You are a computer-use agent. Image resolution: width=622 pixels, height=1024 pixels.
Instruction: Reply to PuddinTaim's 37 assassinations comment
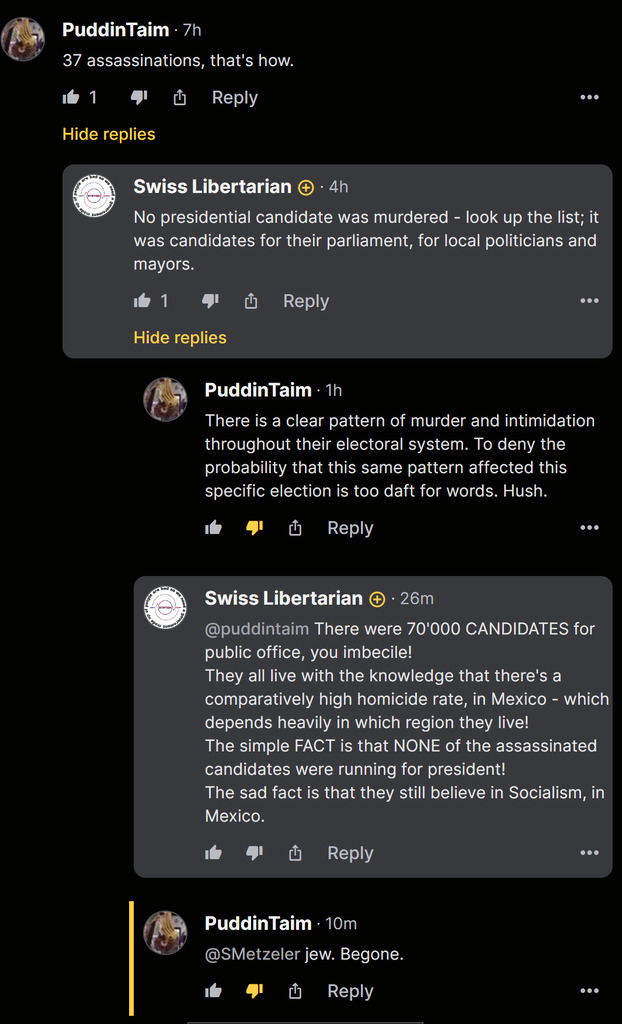[x=234, y=98]
